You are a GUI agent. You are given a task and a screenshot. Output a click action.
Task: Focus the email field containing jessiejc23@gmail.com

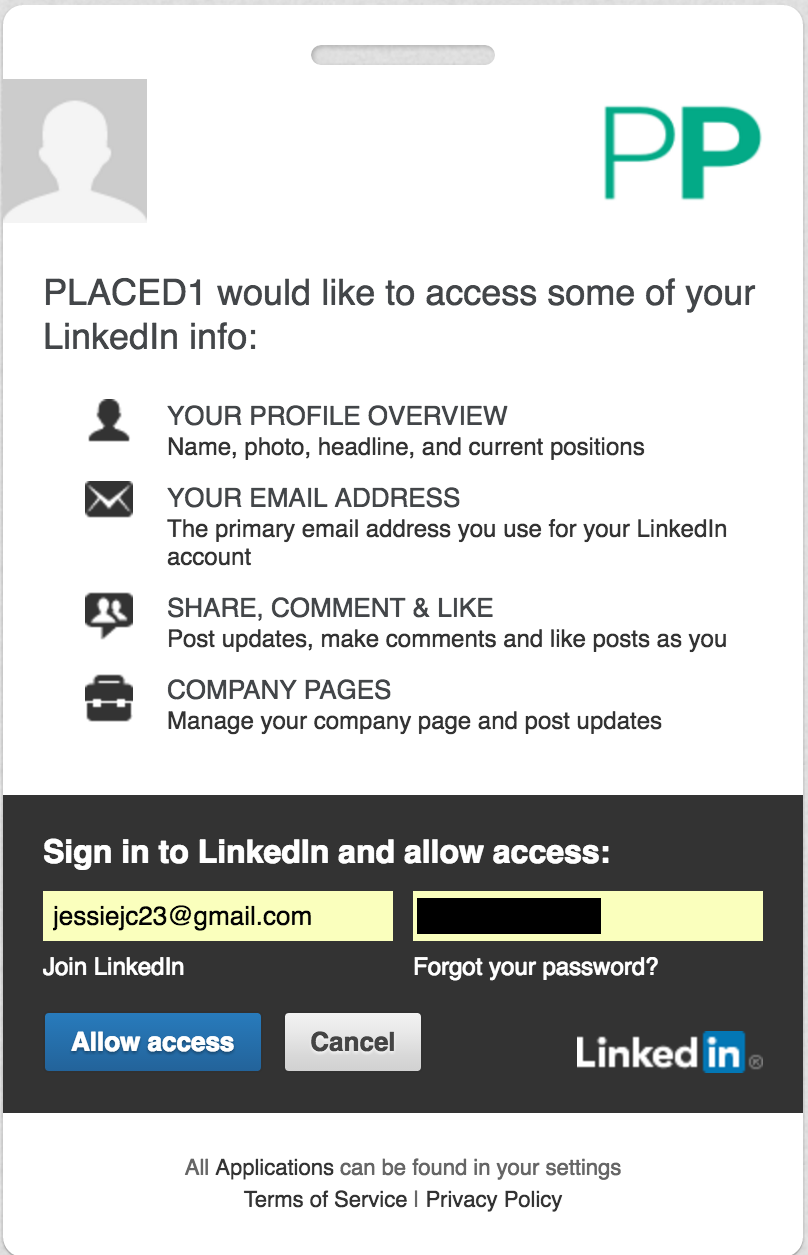point(217,916)
